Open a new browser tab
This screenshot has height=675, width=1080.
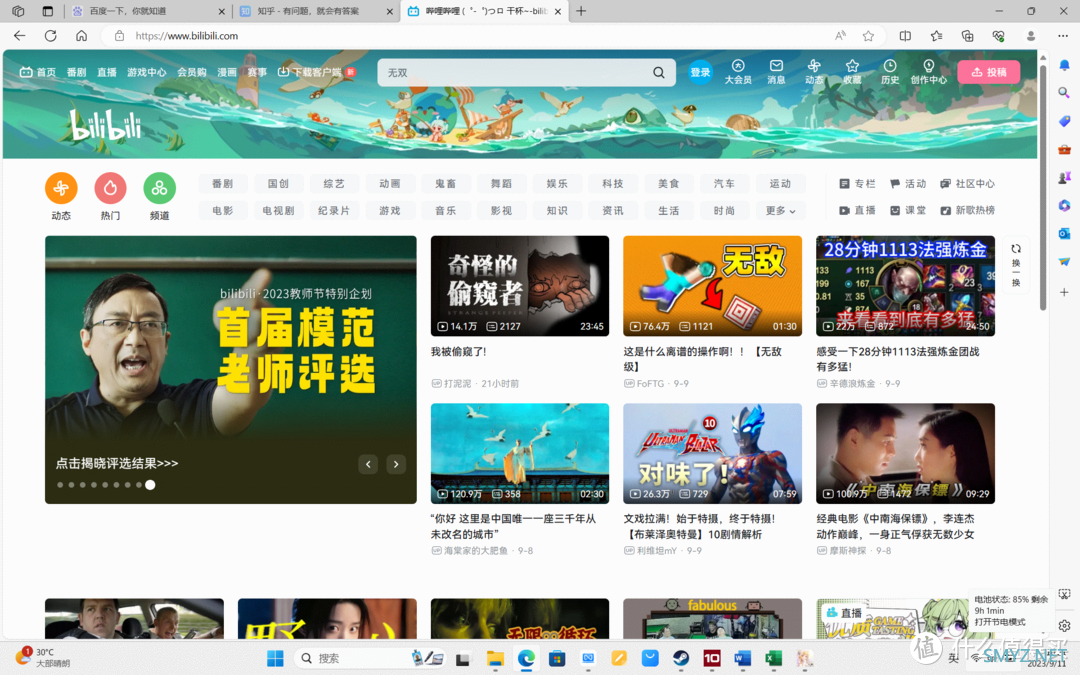click(x=581, y=11)
